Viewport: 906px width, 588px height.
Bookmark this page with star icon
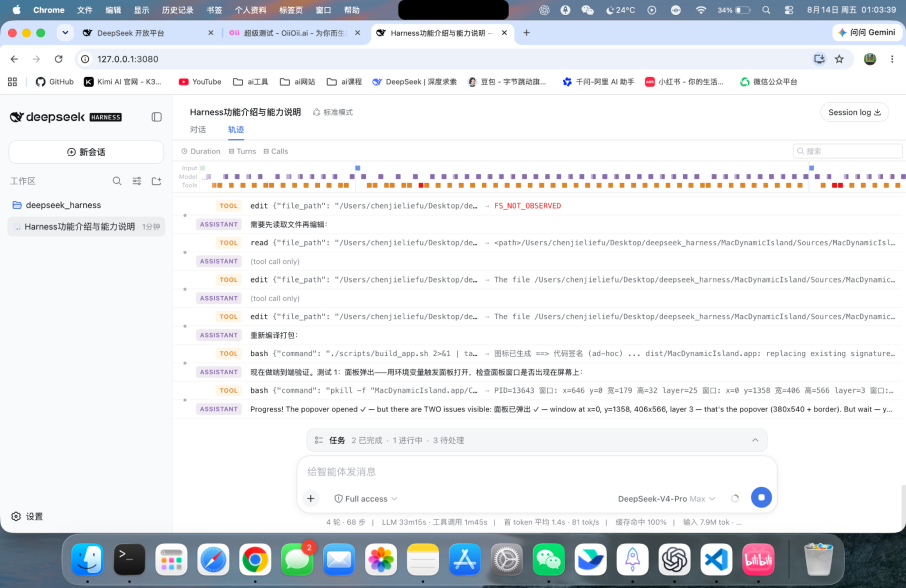point(840,59)
